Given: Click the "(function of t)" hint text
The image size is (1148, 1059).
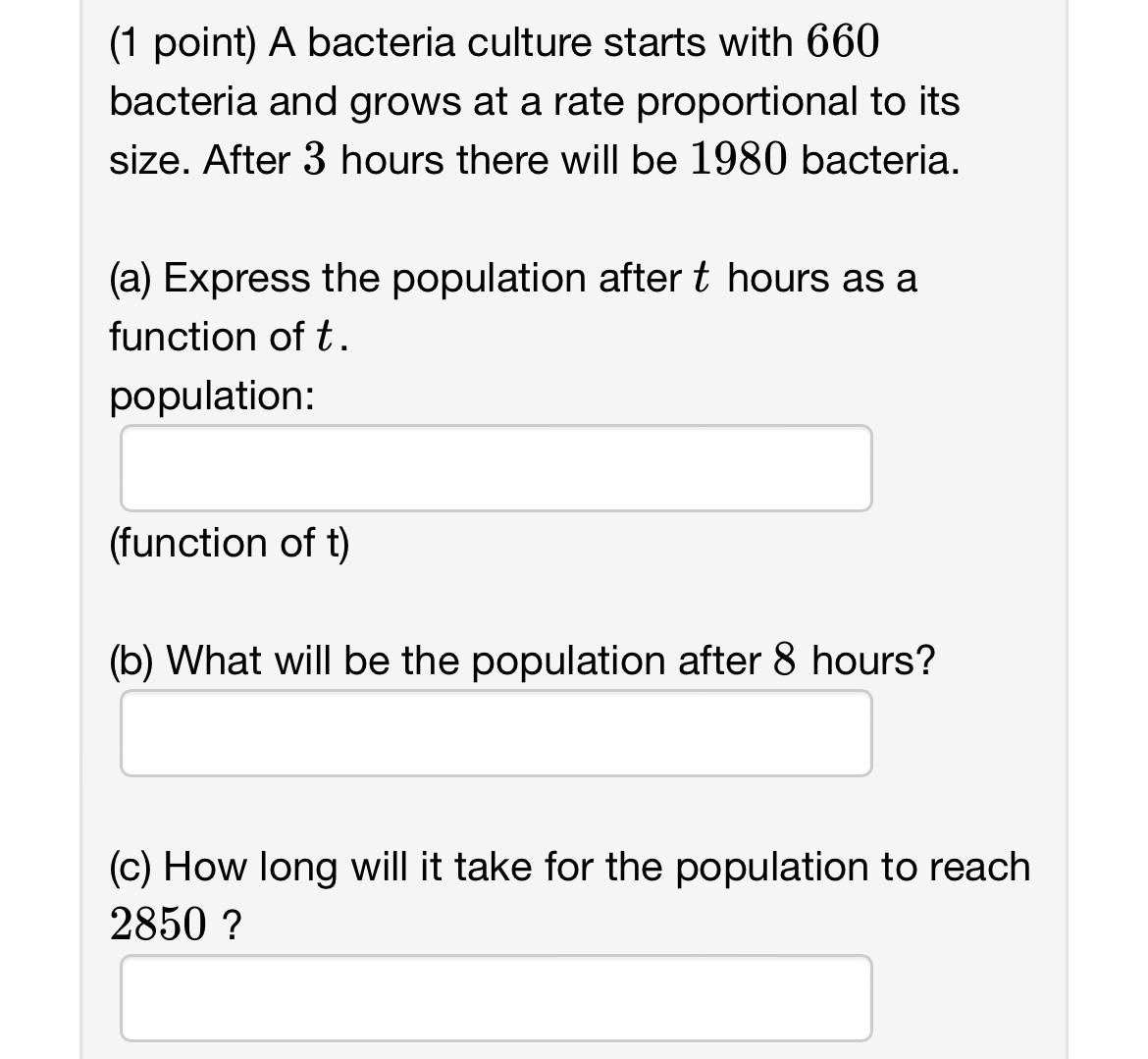Looking at the screenshot, I should 229,542.
